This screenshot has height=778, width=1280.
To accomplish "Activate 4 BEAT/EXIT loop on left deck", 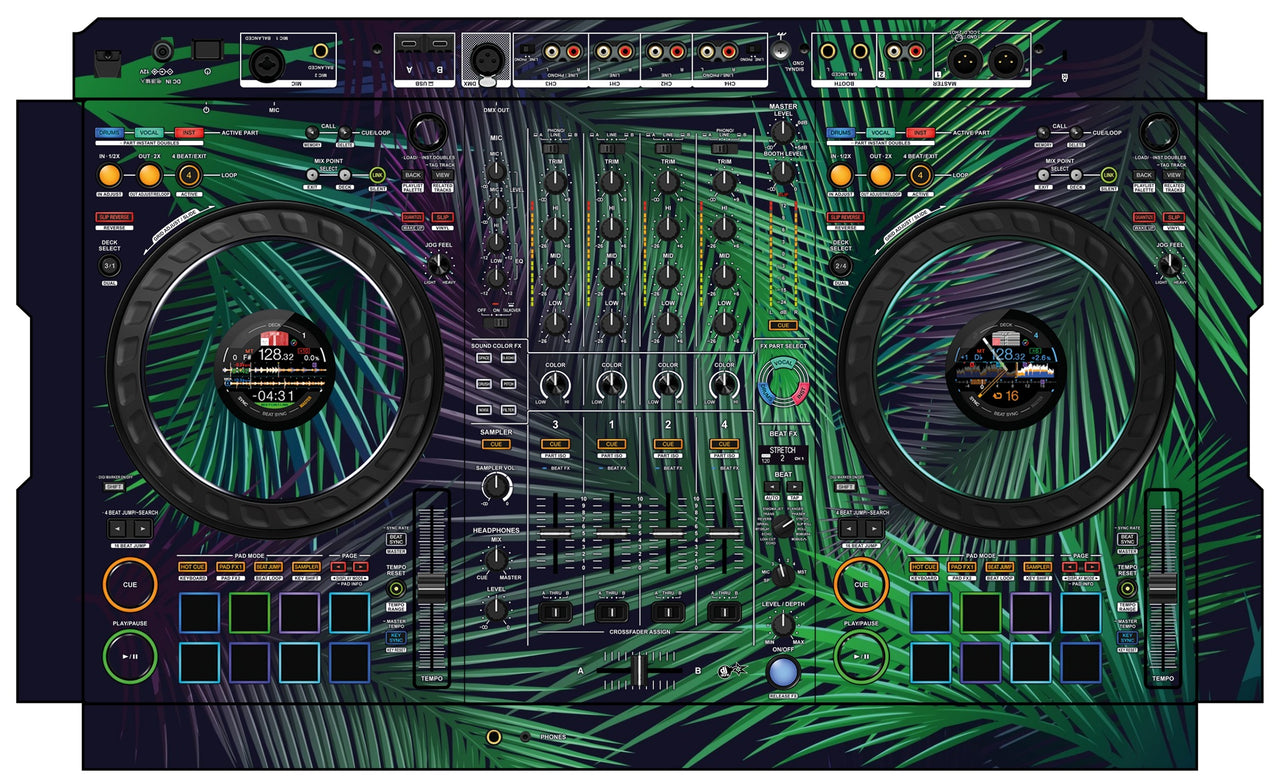I will click(189, 176).
